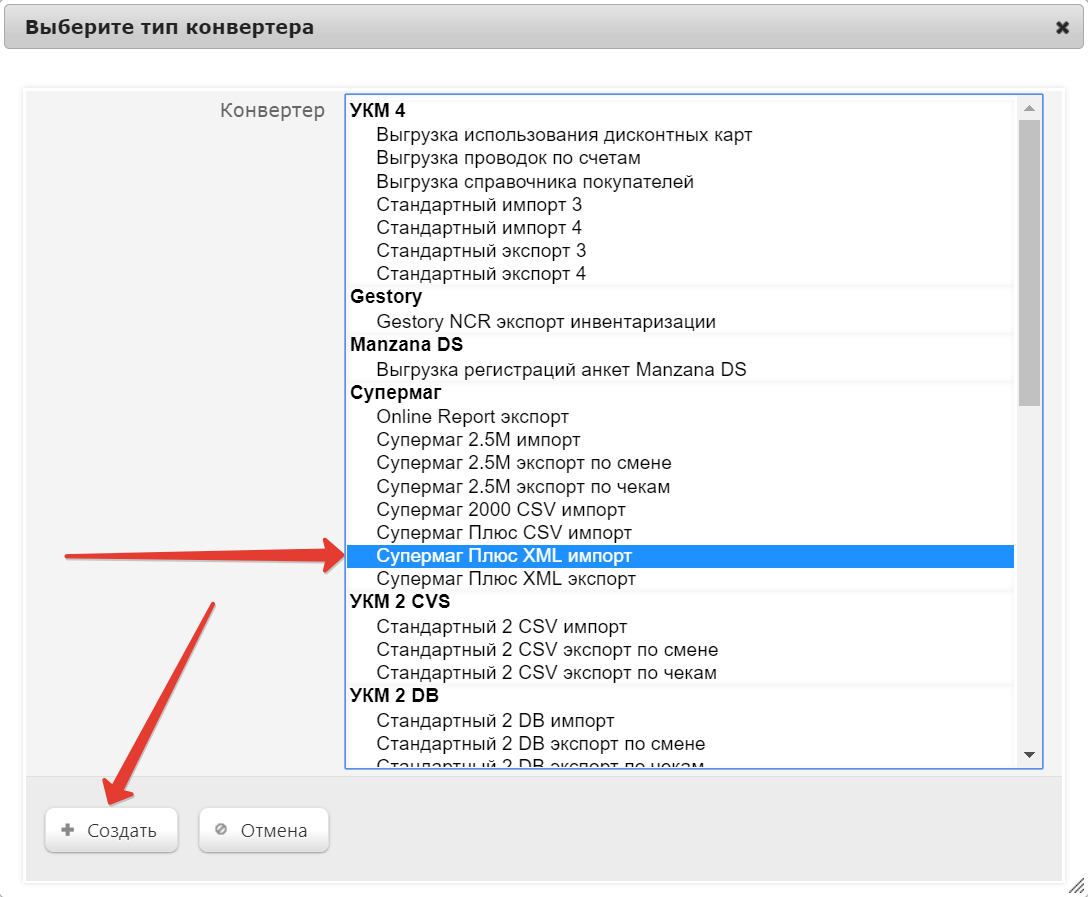The width and height of the screenshot is (1088, 897).
Task: Select Супермаг 2.5М экспорт по смене
Action: pos(524,463)
